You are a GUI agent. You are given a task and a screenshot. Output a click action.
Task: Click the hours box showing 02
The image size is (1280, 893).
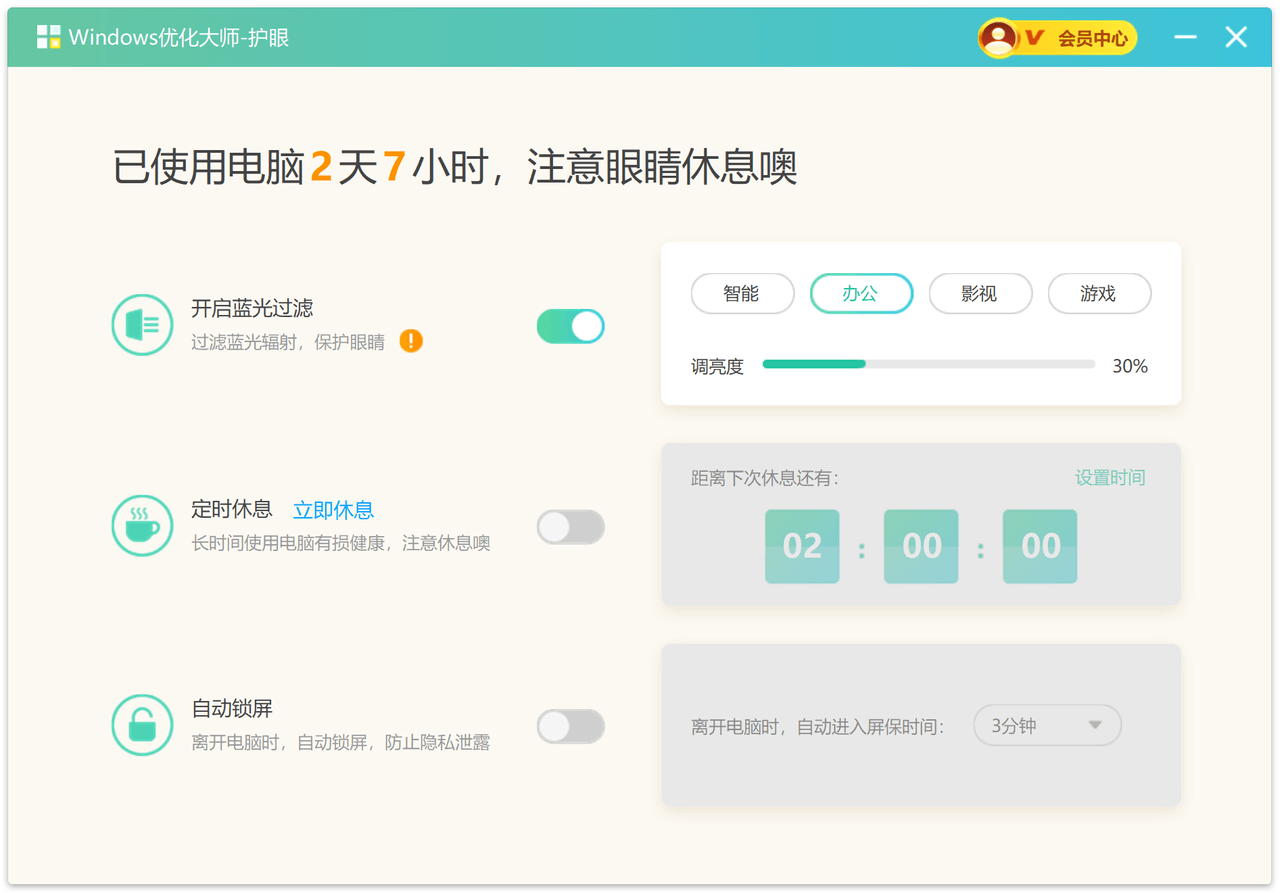802,546
